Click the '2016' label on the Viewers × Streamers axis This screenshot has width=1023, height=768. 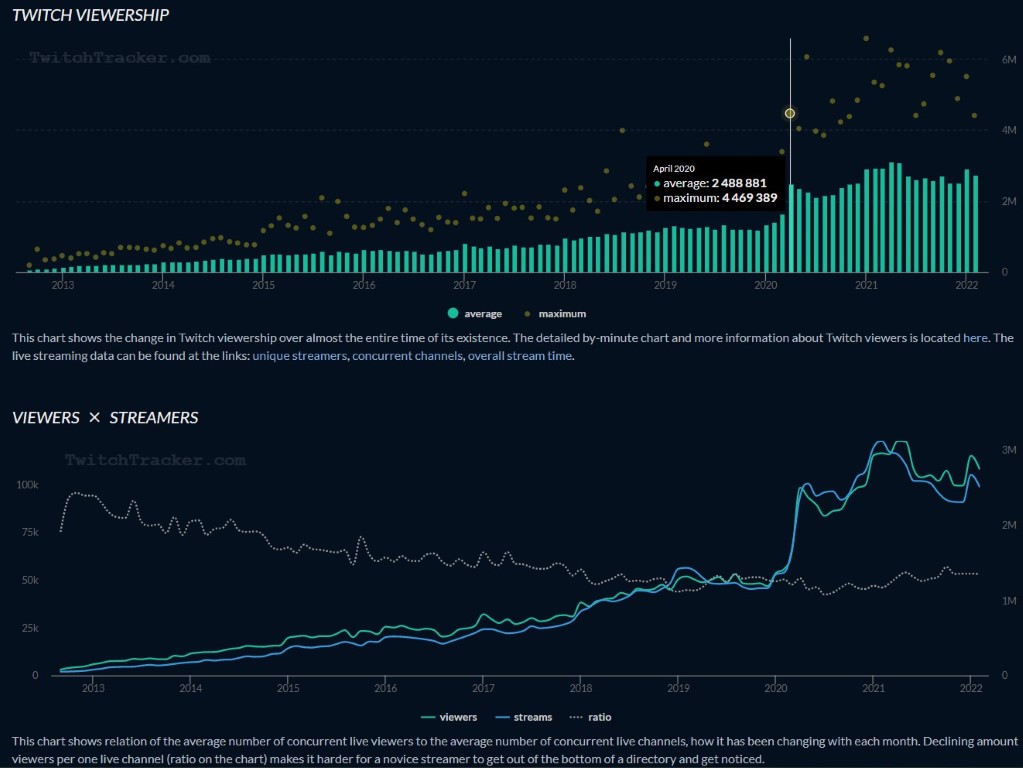pos(386,688)
